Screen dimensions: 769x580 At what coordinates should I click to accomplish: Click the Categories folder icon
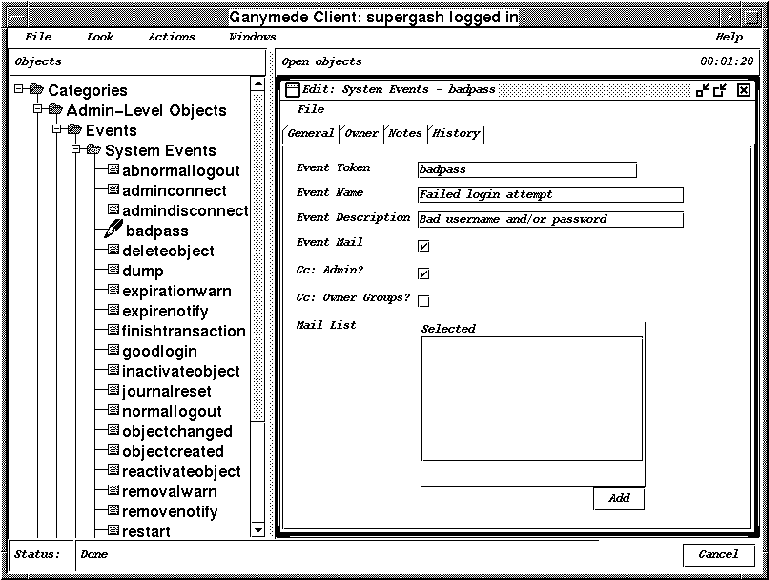click(x=37, y=91)
